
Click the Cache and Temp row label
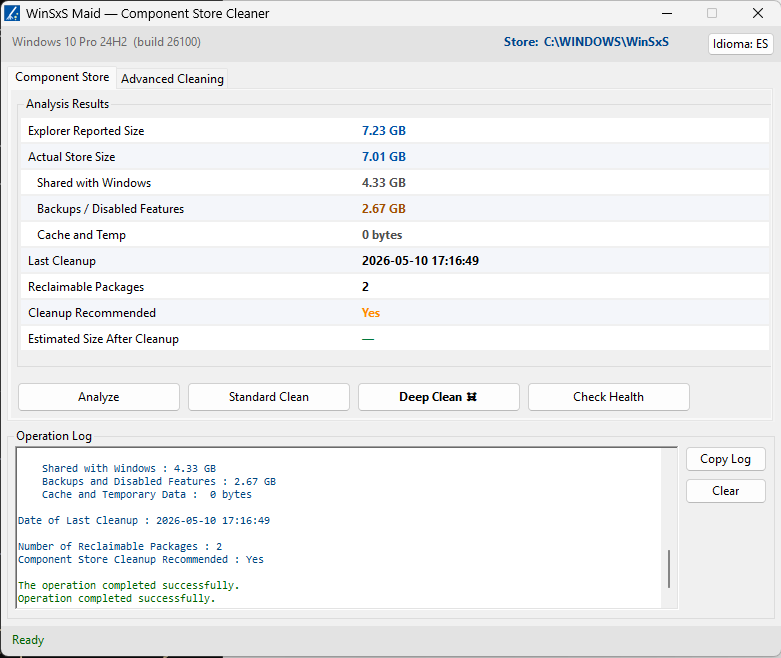click(x=81, y=235)
